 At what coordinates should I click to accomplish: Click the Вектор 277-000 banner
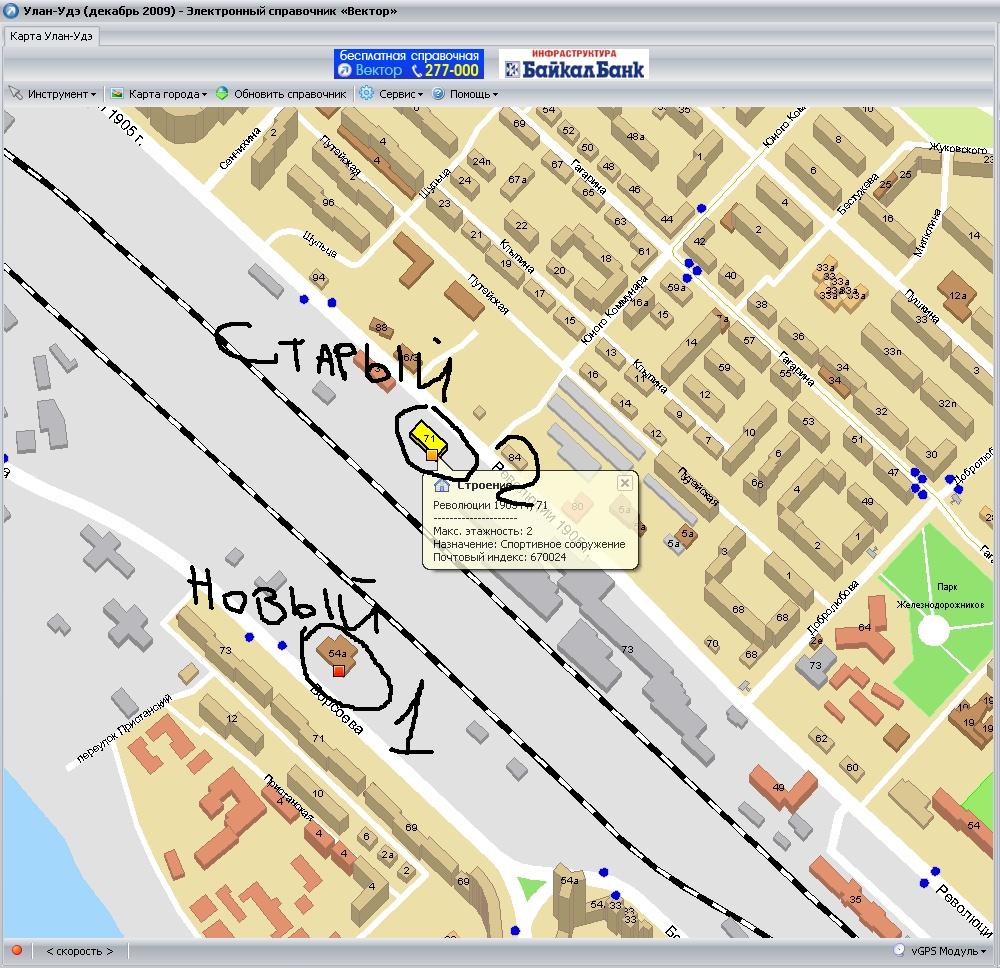408,64
